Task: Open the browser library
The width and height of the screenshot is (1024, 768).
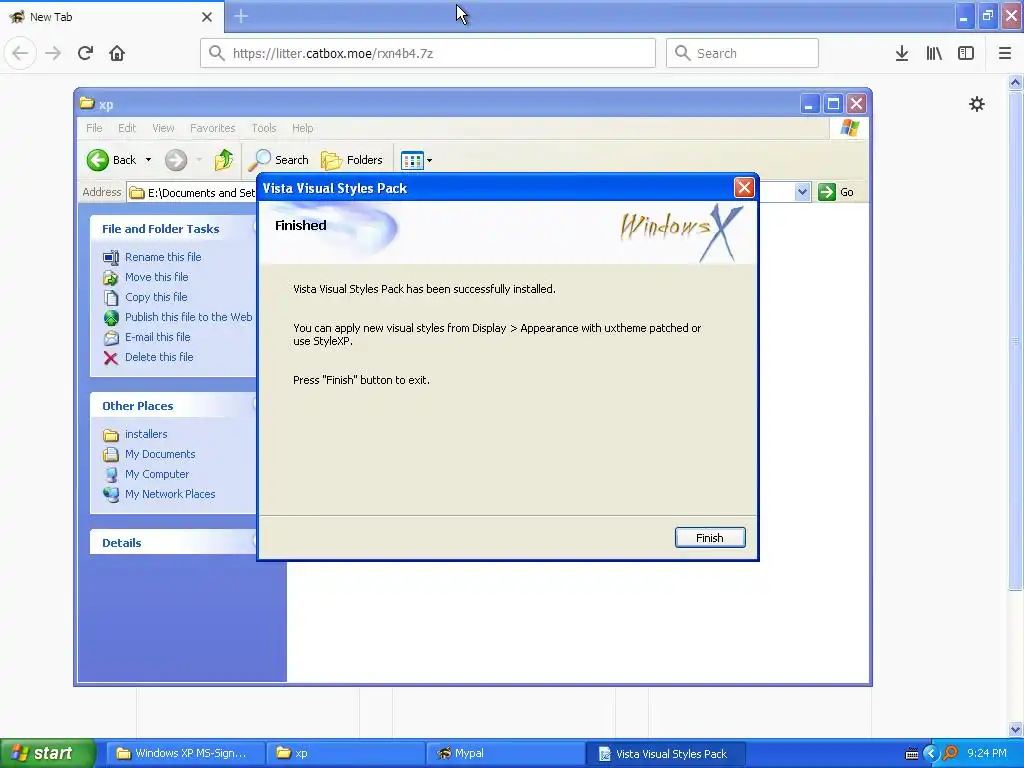Action: (x=934, y=53)
